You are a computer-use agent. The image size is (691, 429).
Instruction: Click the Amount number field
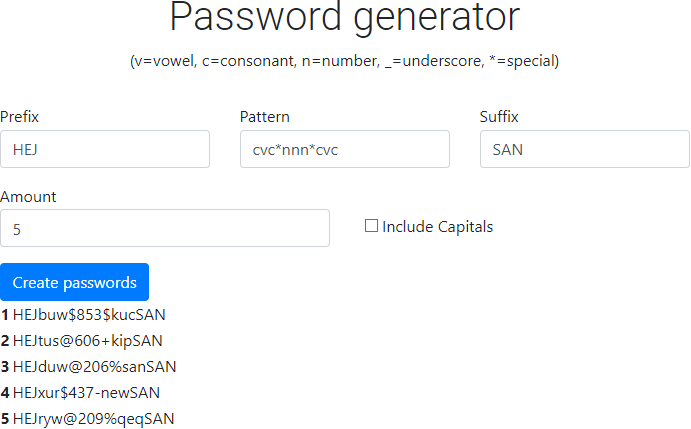pos(165,228)
